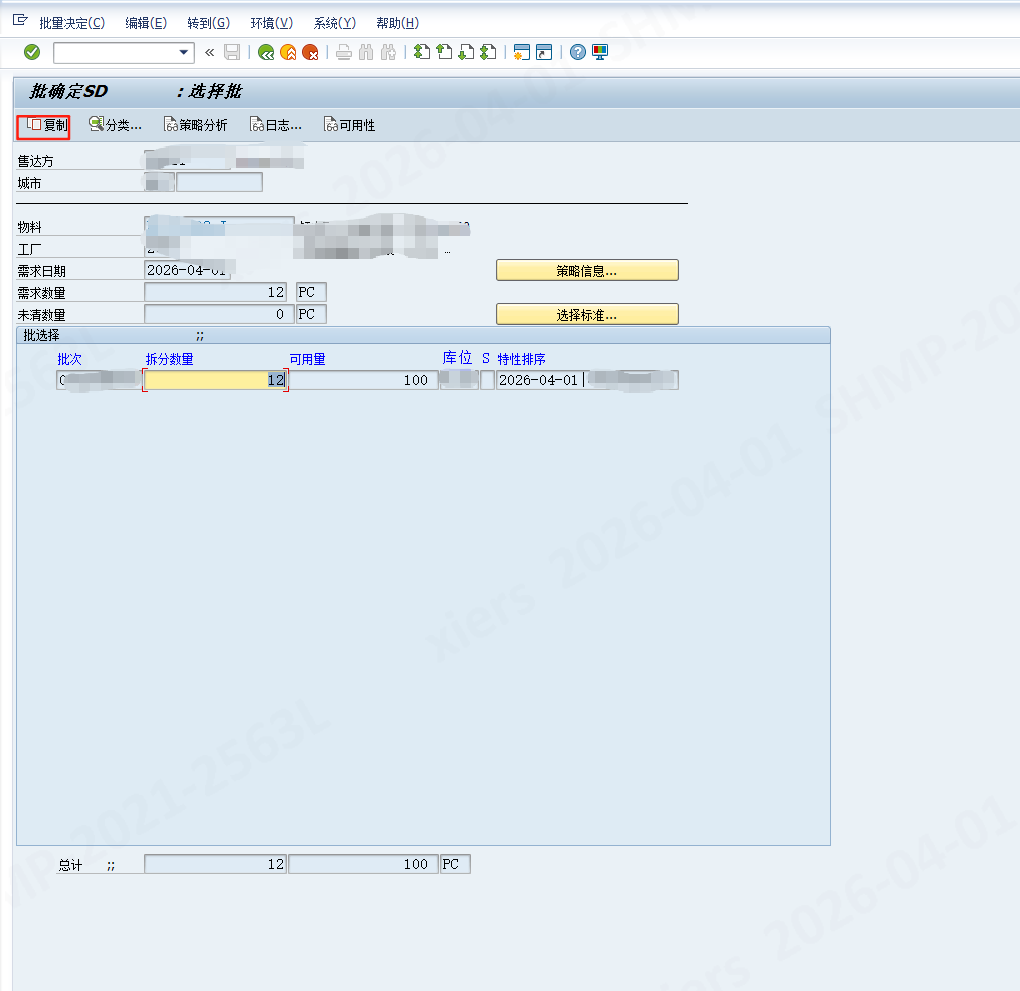
Task: Click the Print icon
Action: click(x=344, y=52)
